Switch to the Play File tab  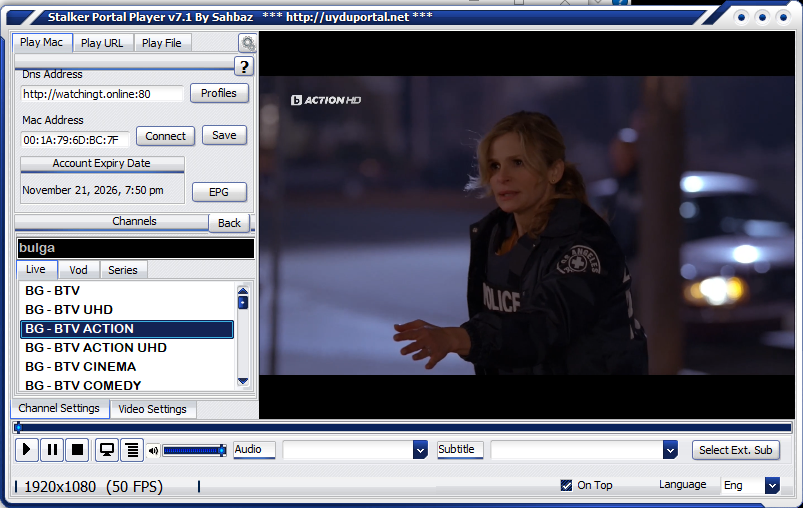click(162, 43)
